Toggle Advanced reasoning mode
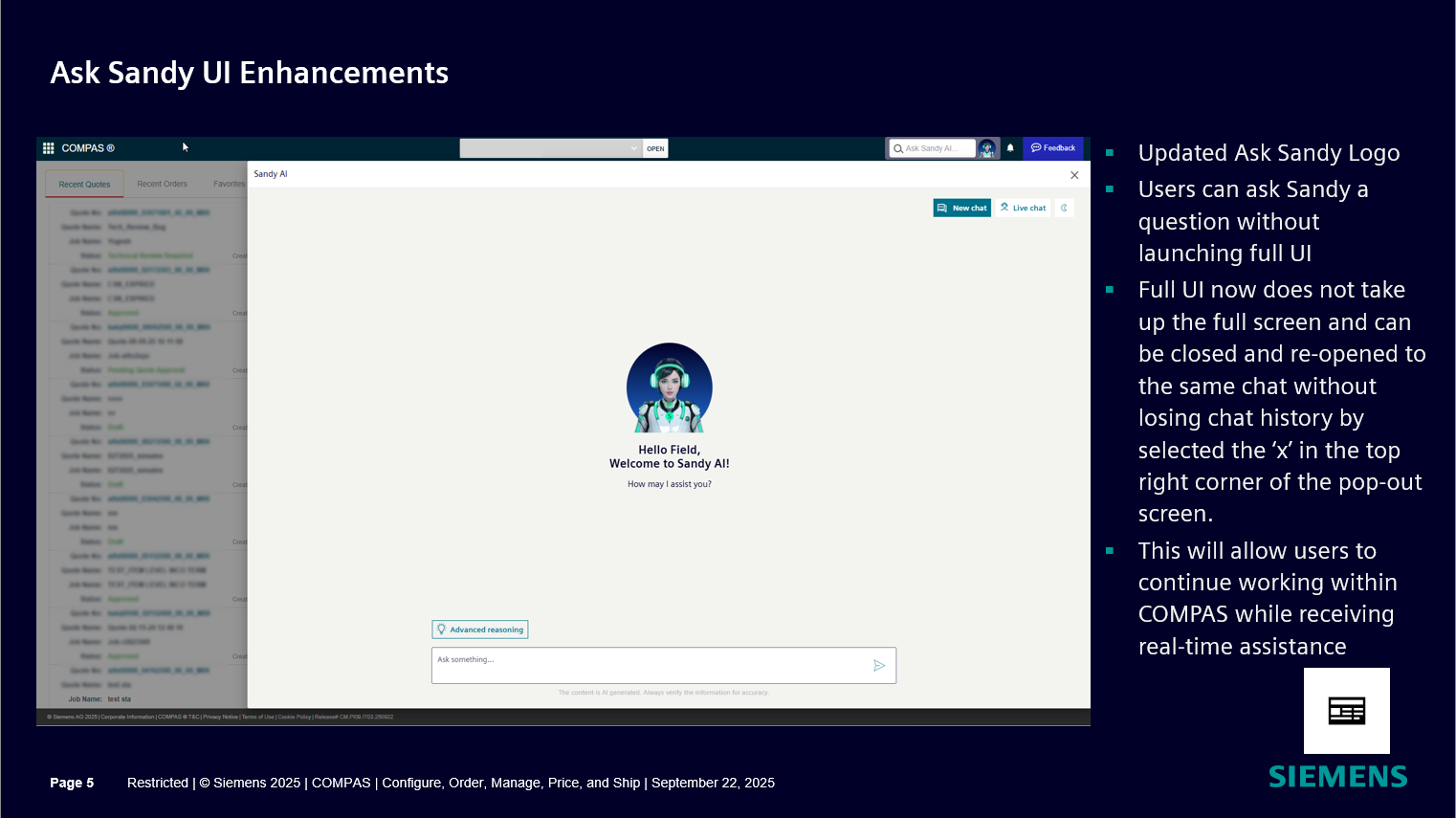The image size is (1456, 818). (x=480, y=630)
